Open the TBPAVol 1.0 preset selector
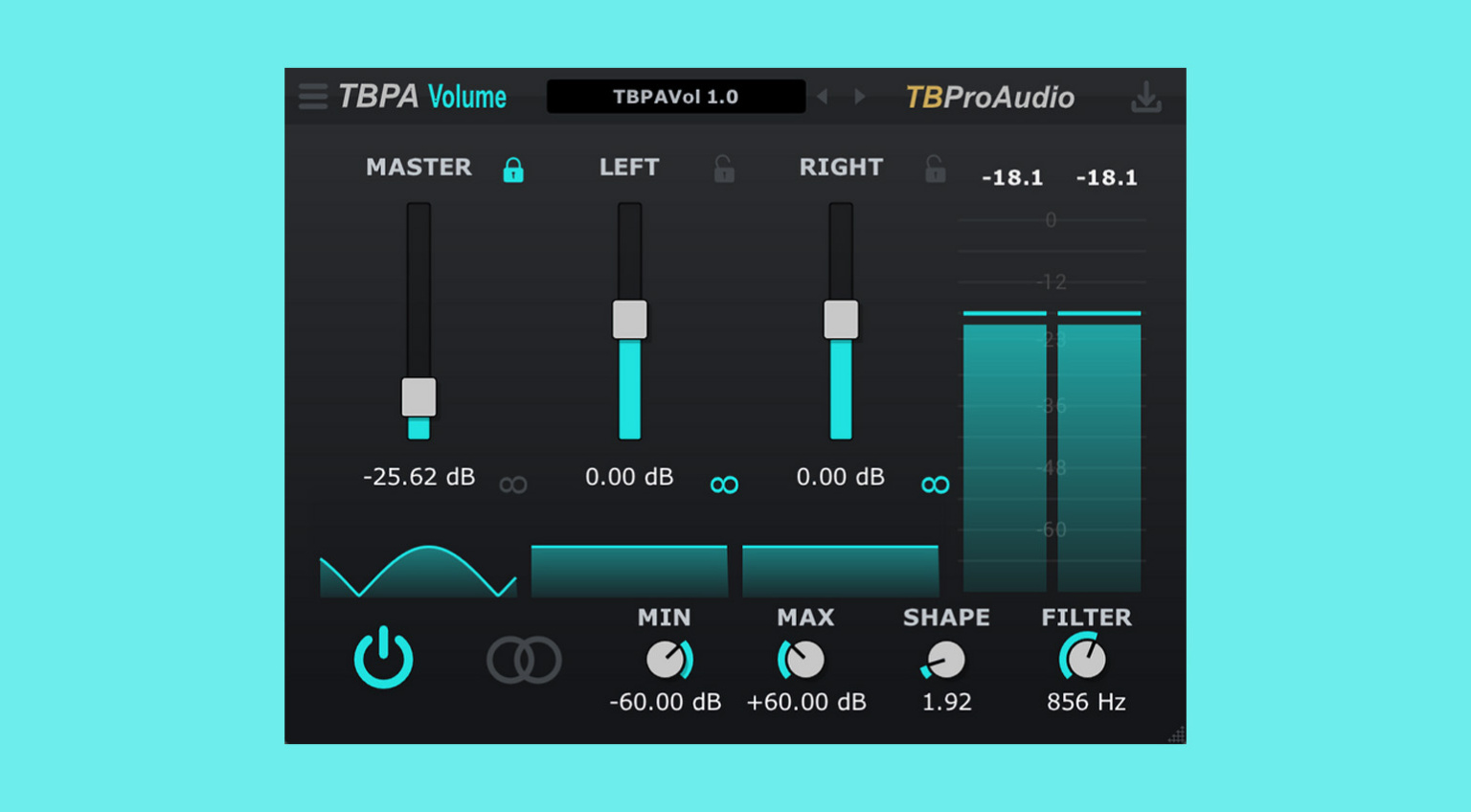1471x812 pixels. [675, 96]
